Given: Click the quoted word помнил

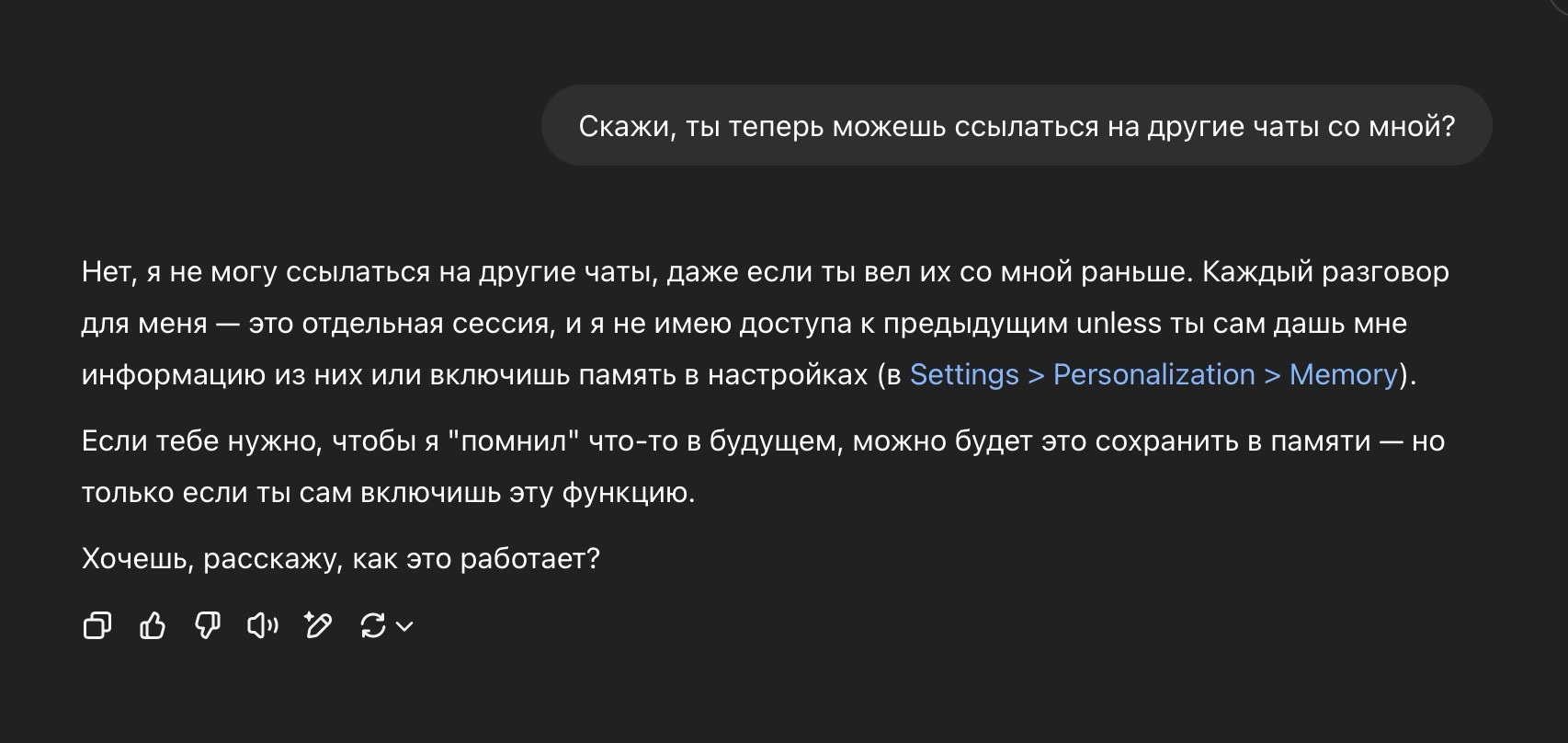Looking at the screenshot, I should [514, 441].
